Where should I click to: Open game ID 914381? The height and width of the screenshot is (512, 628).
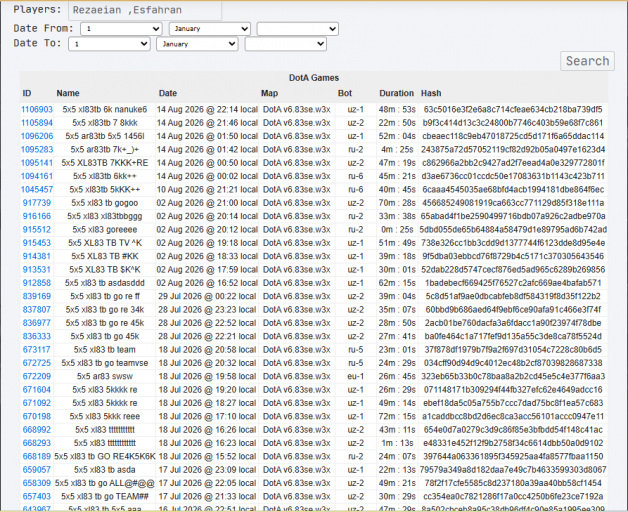pyautogui.click(x=37, y=256)
